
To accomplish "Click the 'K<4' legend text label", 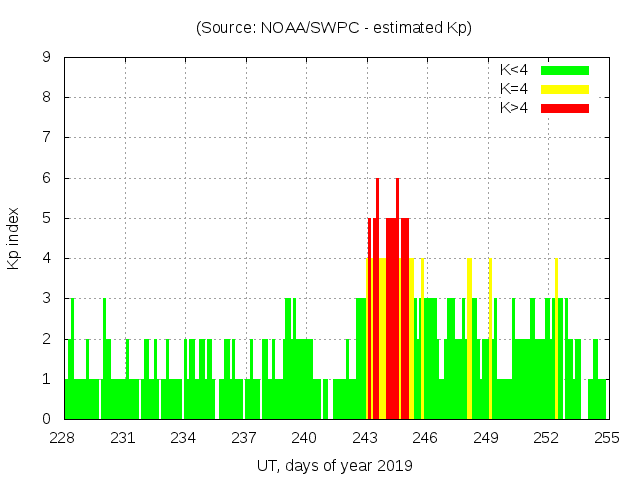I will pyautogui.click(x=513, y=71).
